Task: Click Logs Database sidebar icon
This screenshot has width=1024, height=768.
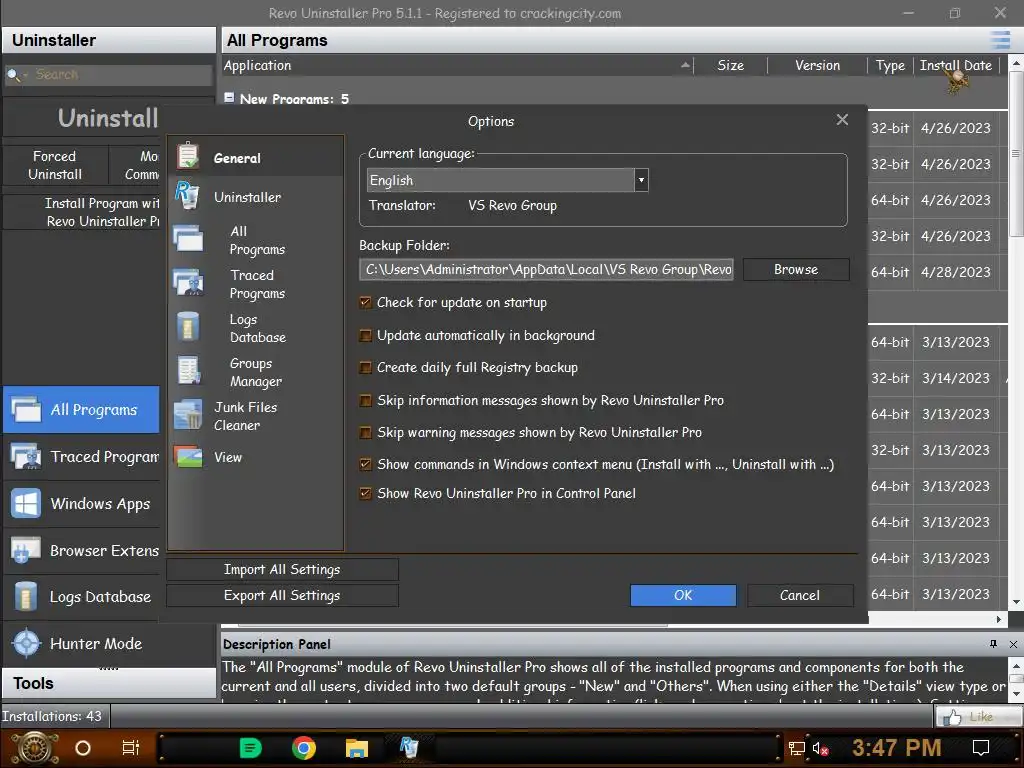Action: pos(26,596)
